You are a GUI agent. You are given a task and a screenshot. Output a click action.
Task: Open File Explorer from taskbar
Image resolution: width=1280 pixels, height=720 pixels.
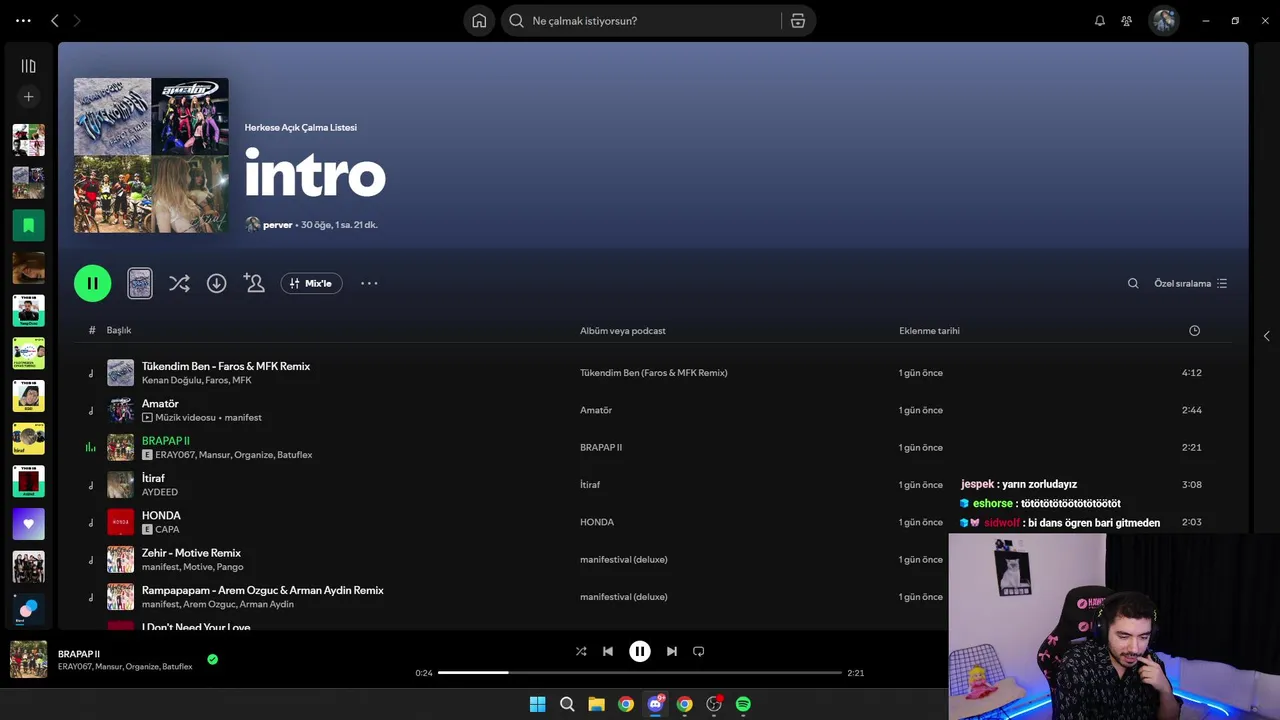tap(596, 704)
